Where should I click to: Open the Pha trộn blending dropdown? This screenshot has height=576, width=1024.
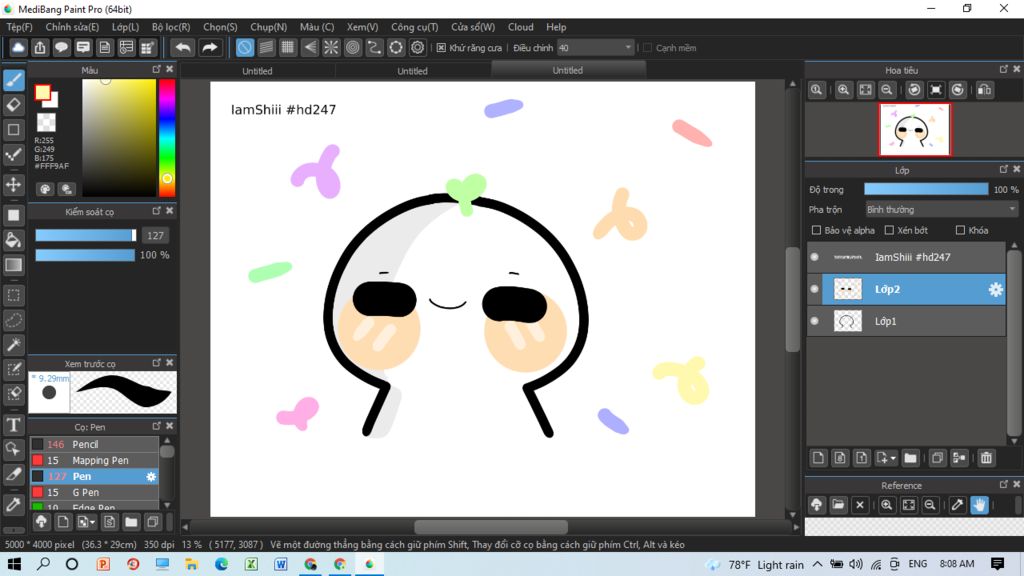[941, 210]
